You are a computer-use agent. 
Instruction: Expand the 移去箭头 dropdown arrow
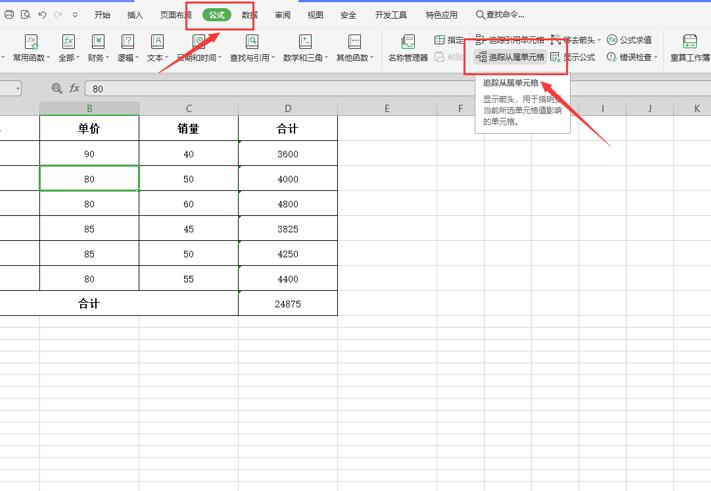click(x=599, y=40)
